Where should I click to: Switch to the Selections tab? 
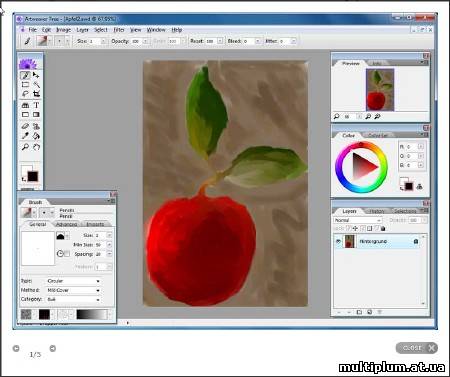[x=405, y=211]
